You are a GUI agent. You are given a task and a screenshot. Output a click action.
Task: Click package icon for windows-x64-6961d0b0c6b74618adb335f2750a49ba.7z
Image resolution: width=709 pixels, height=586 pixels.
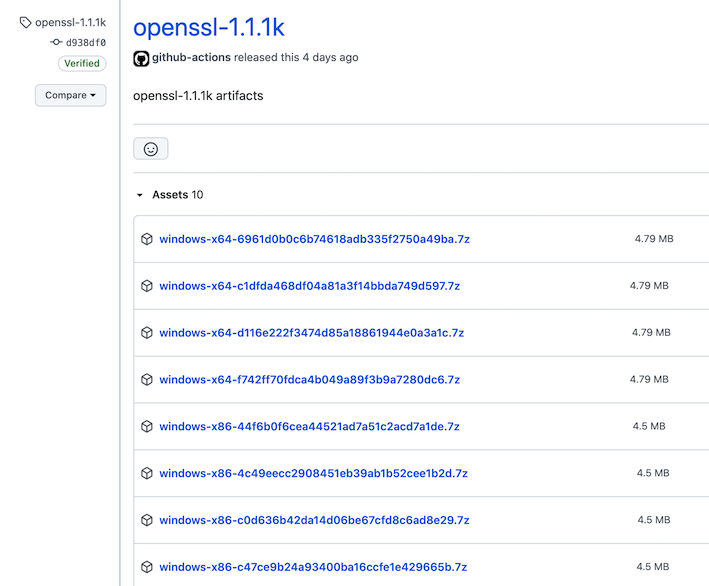pos(147,239)
